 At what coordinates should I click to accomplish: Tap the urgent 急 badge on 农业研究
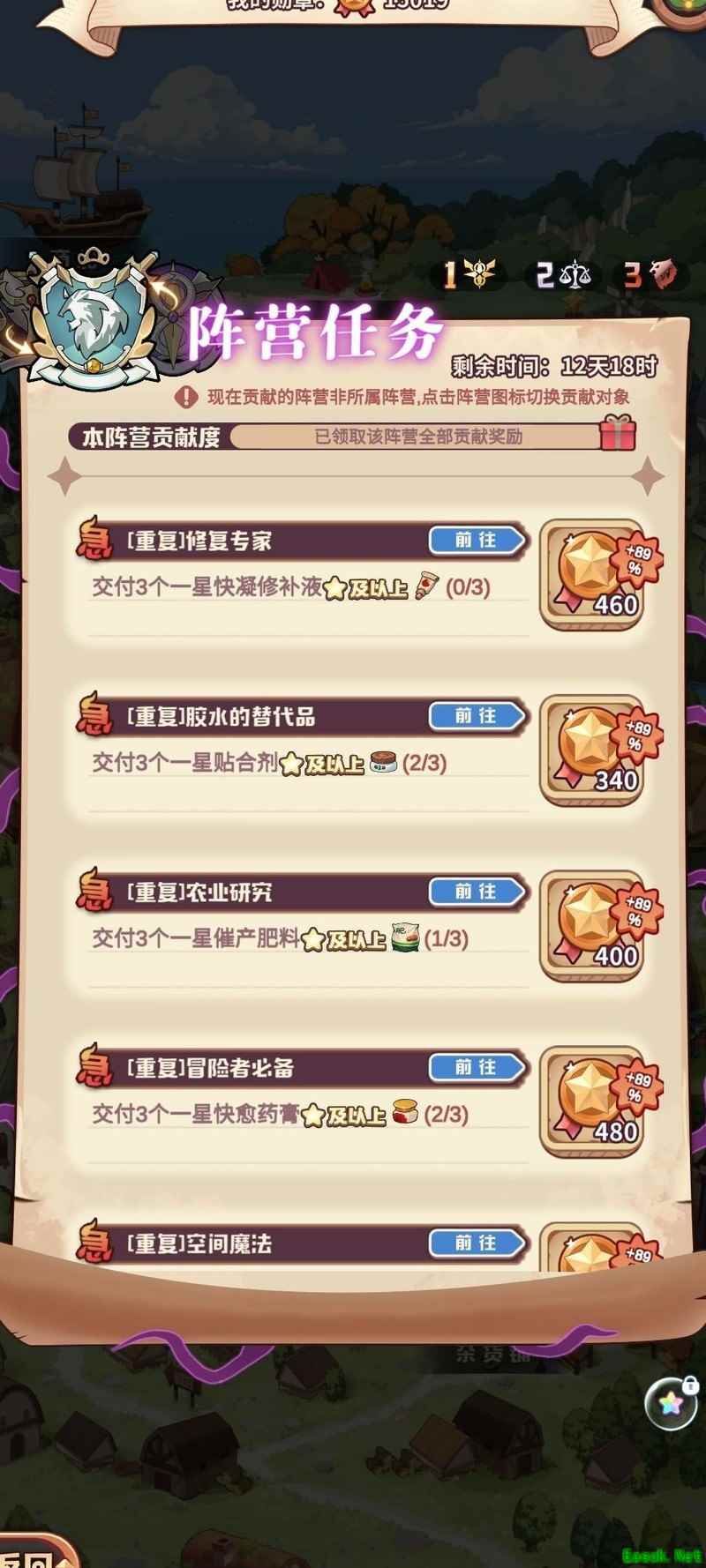[x=94, y=891]
